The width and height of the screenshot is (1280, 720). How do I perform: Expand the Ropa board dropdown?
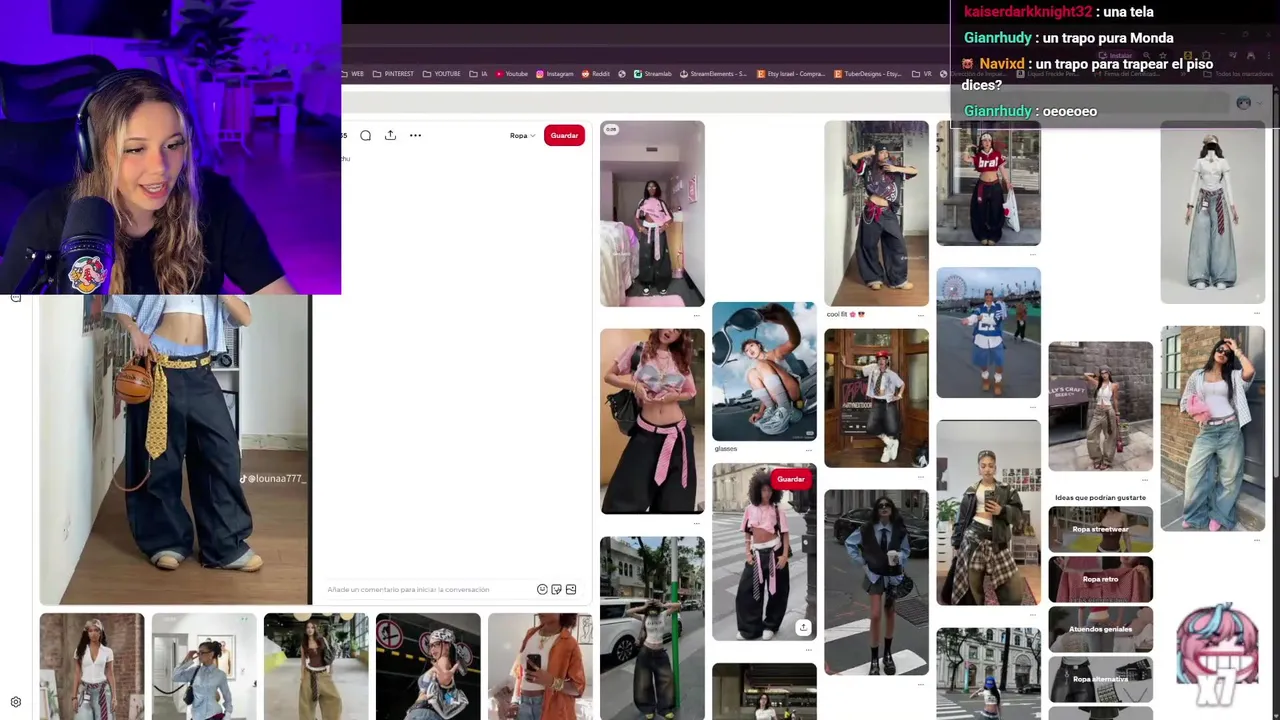523,135
